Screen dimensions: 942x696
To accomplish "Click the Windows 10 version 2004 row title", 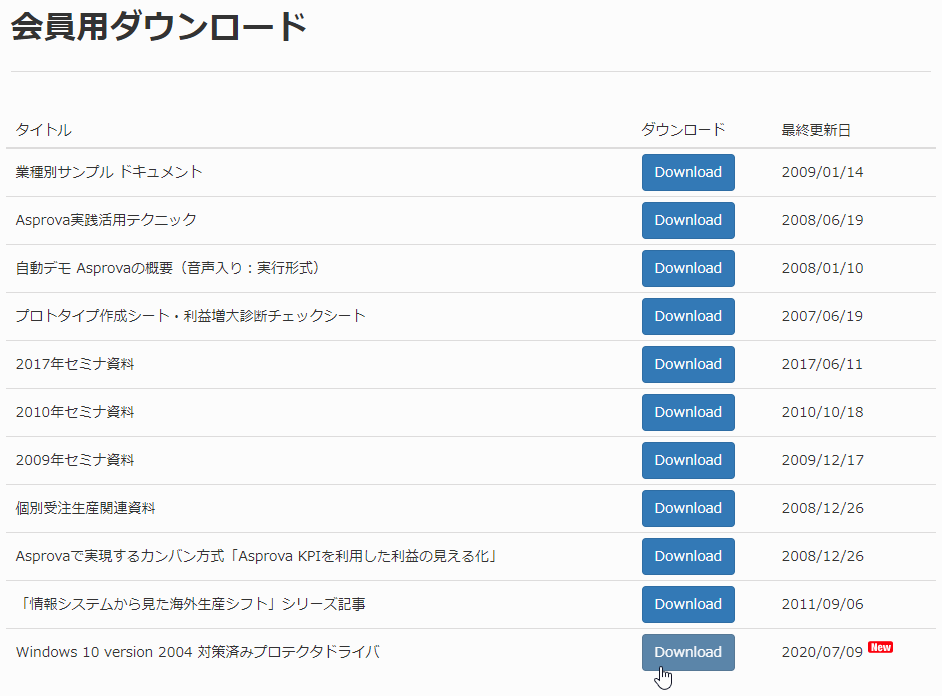I will coord(198,652).
